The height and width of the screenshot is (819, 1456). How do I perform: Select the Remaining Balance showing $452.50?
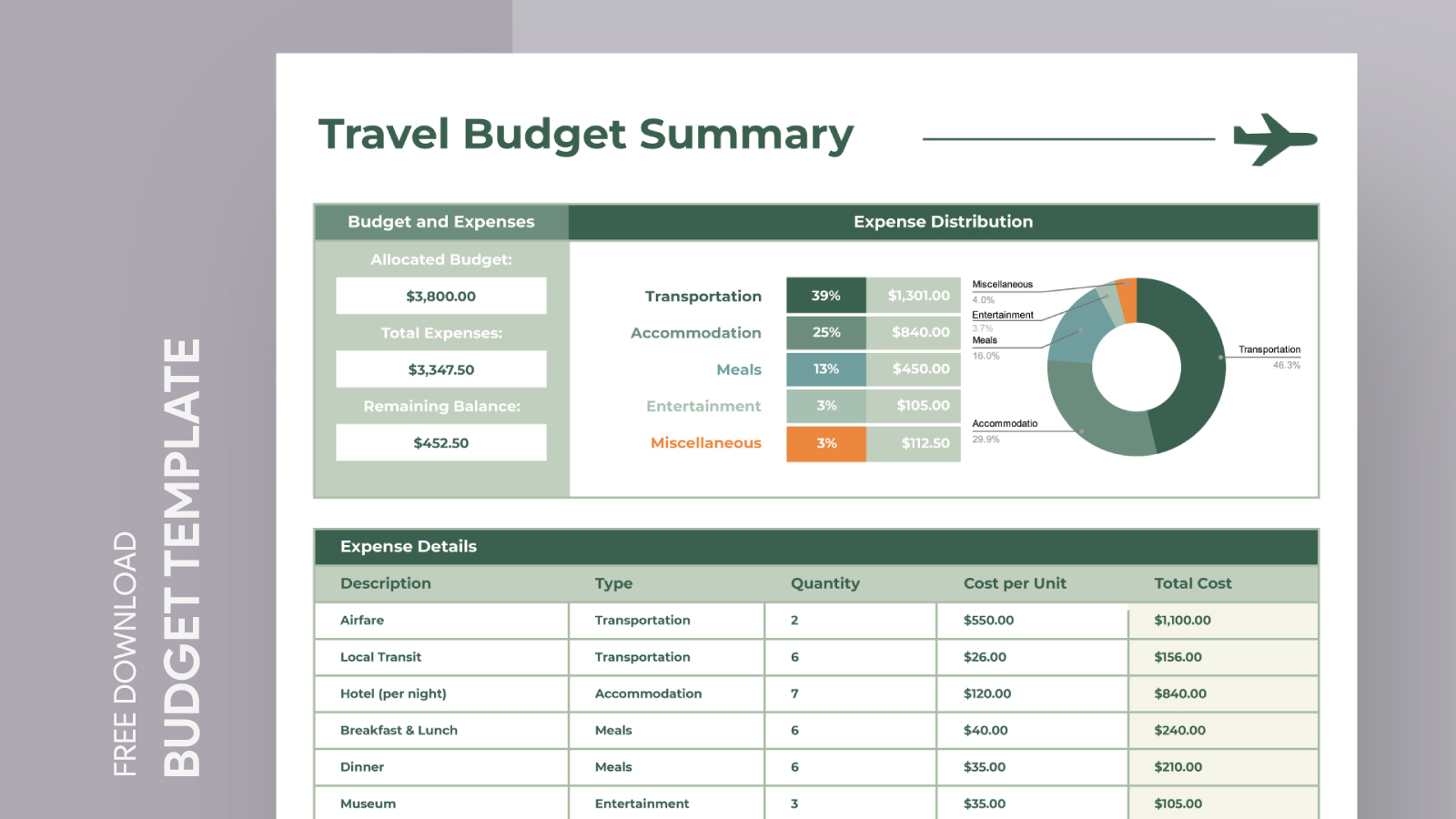[440, 442]
